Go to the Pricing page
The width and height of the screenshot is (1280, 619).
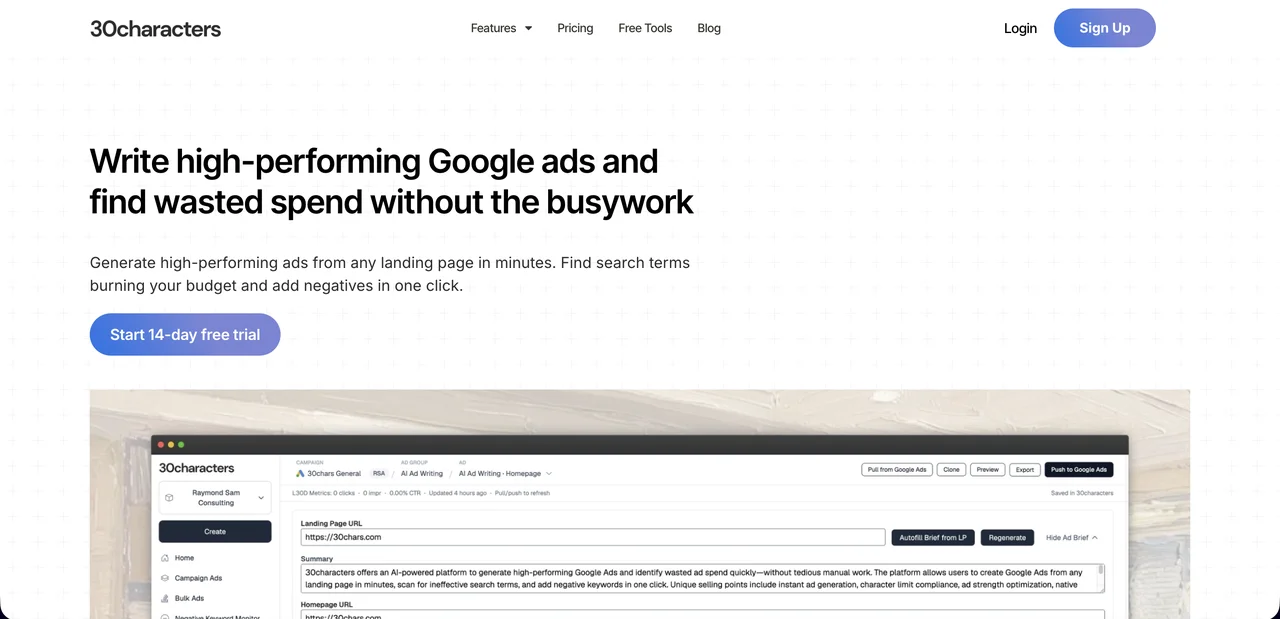[575, 28]
